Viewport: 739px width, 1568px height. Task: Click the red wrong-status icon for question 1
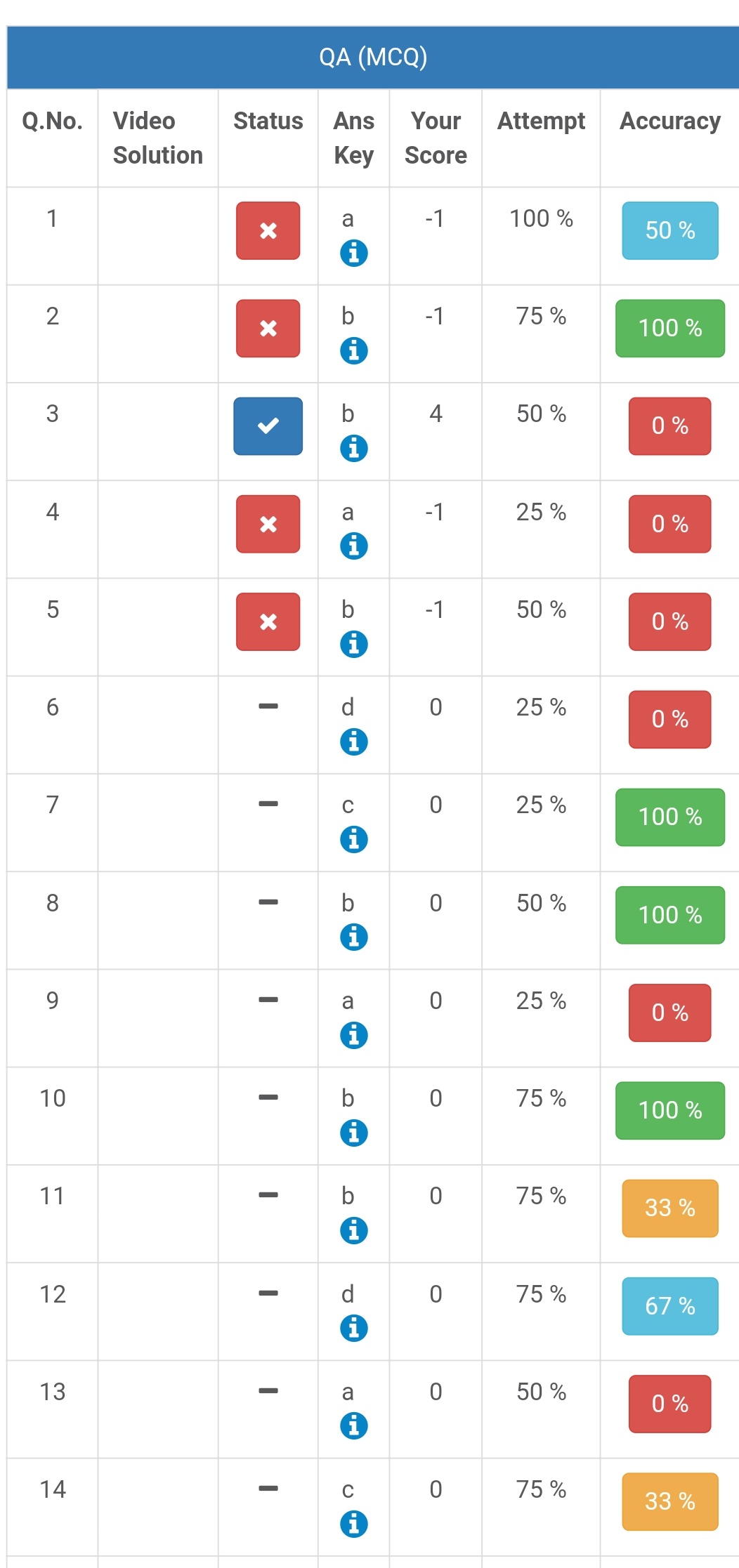[268, 231]
